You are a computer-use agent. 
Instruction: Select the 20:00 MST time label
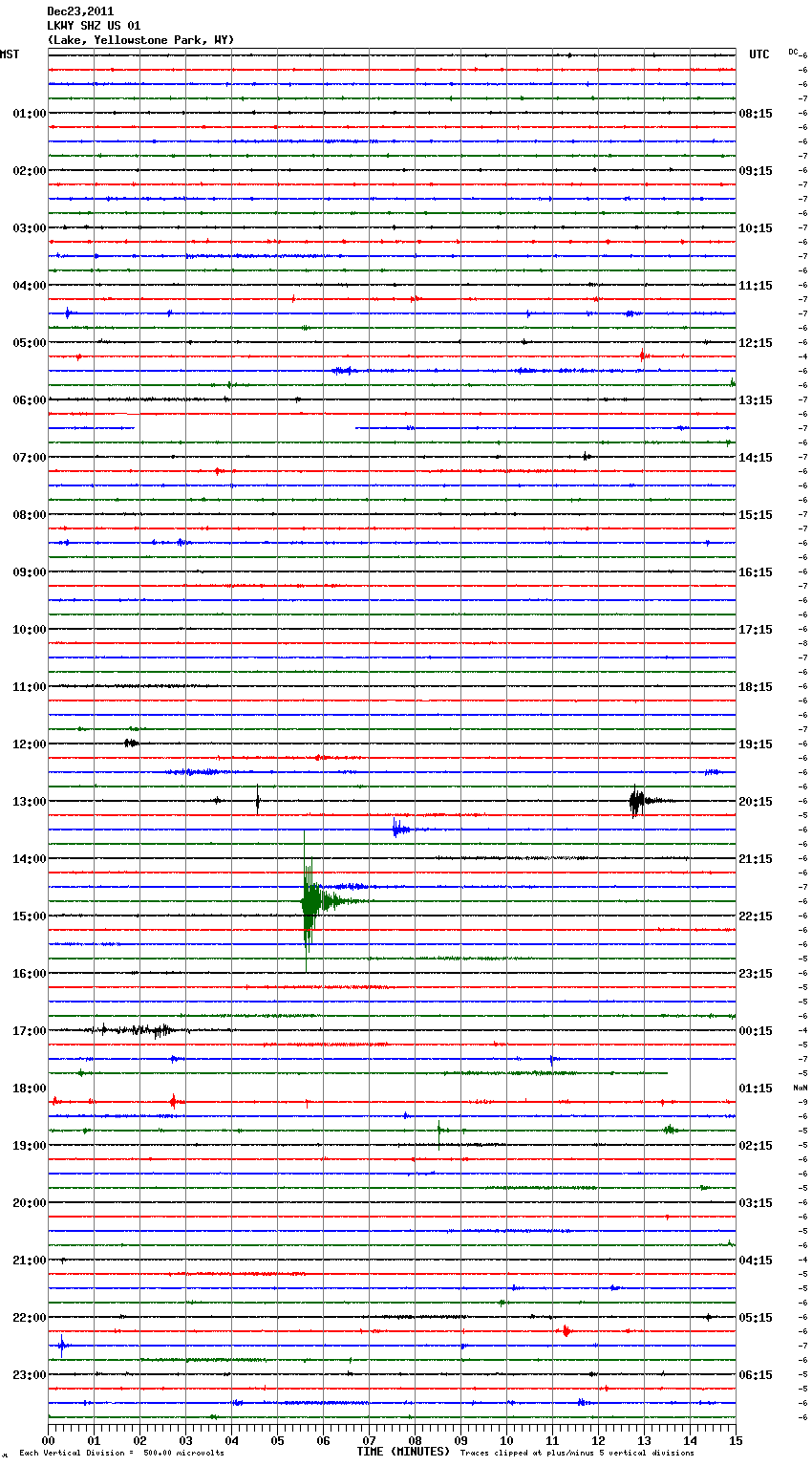[x=30, y=1203]
